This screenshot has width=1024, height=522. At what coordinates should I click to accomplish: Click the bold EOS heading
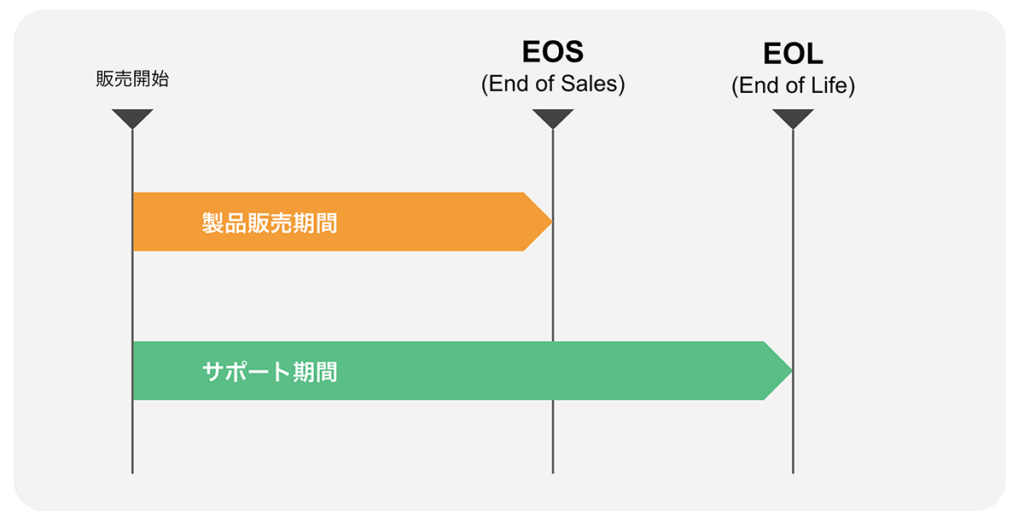552,51
